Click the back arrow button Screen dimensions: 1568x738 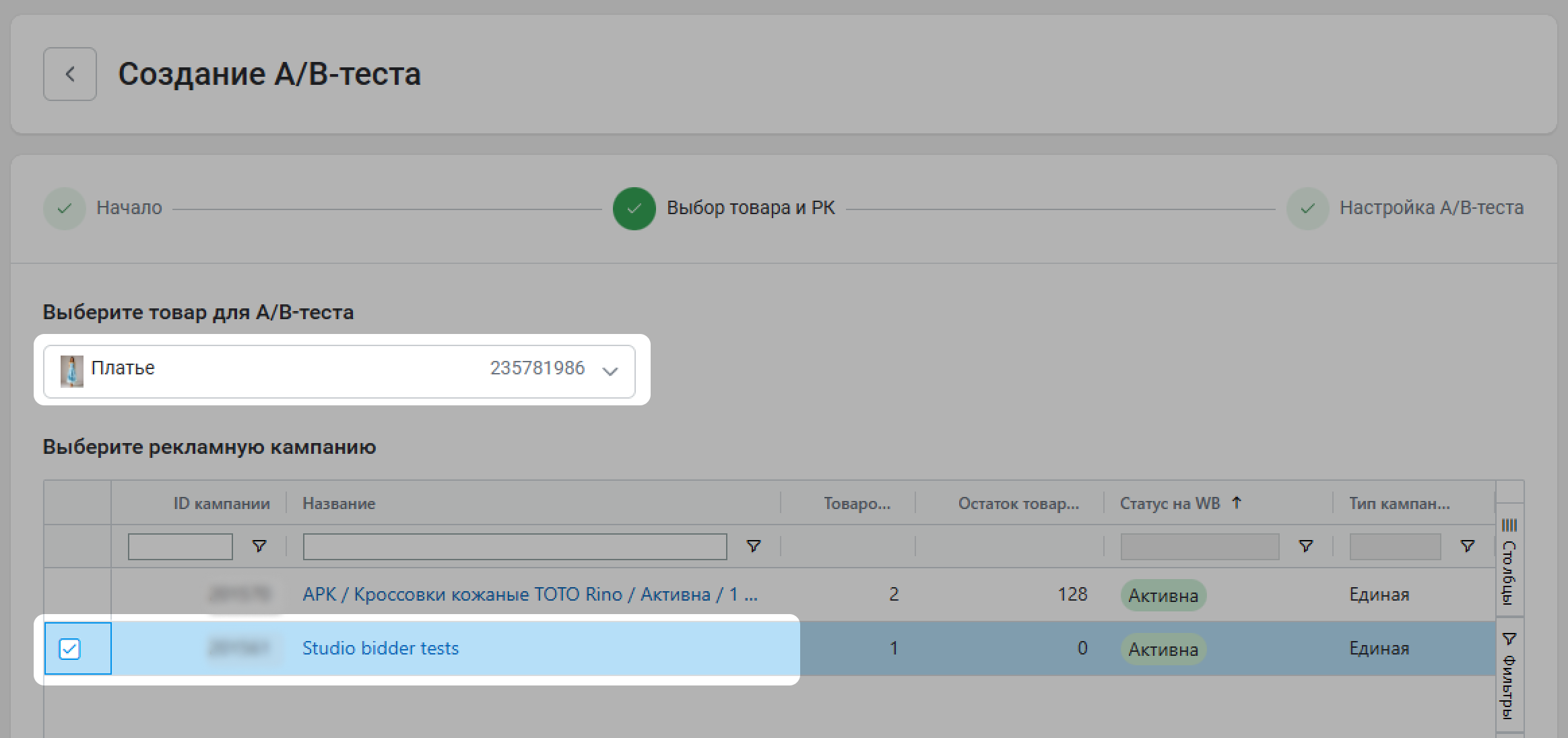[70, 74]
